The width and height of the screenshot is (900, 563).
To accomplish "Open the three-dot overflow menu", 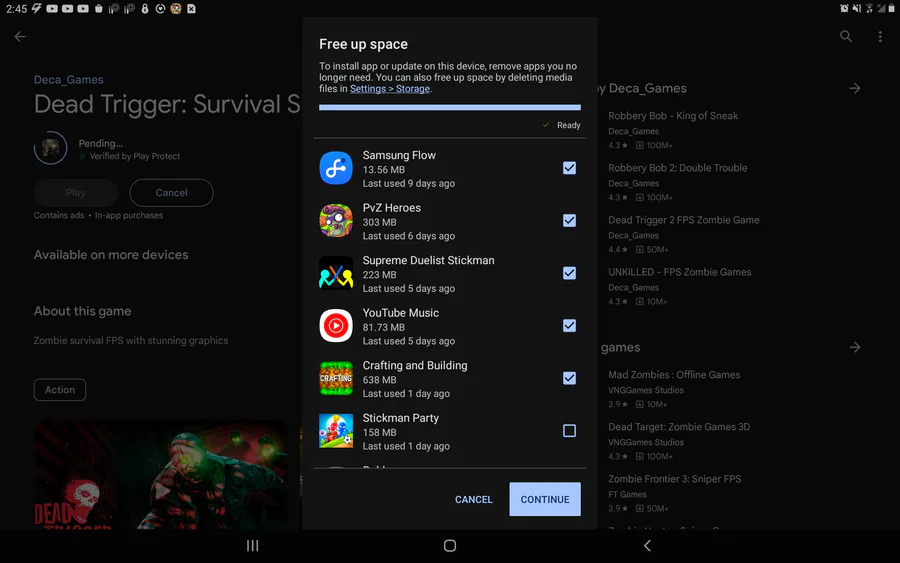I will [x=880, y=37].
